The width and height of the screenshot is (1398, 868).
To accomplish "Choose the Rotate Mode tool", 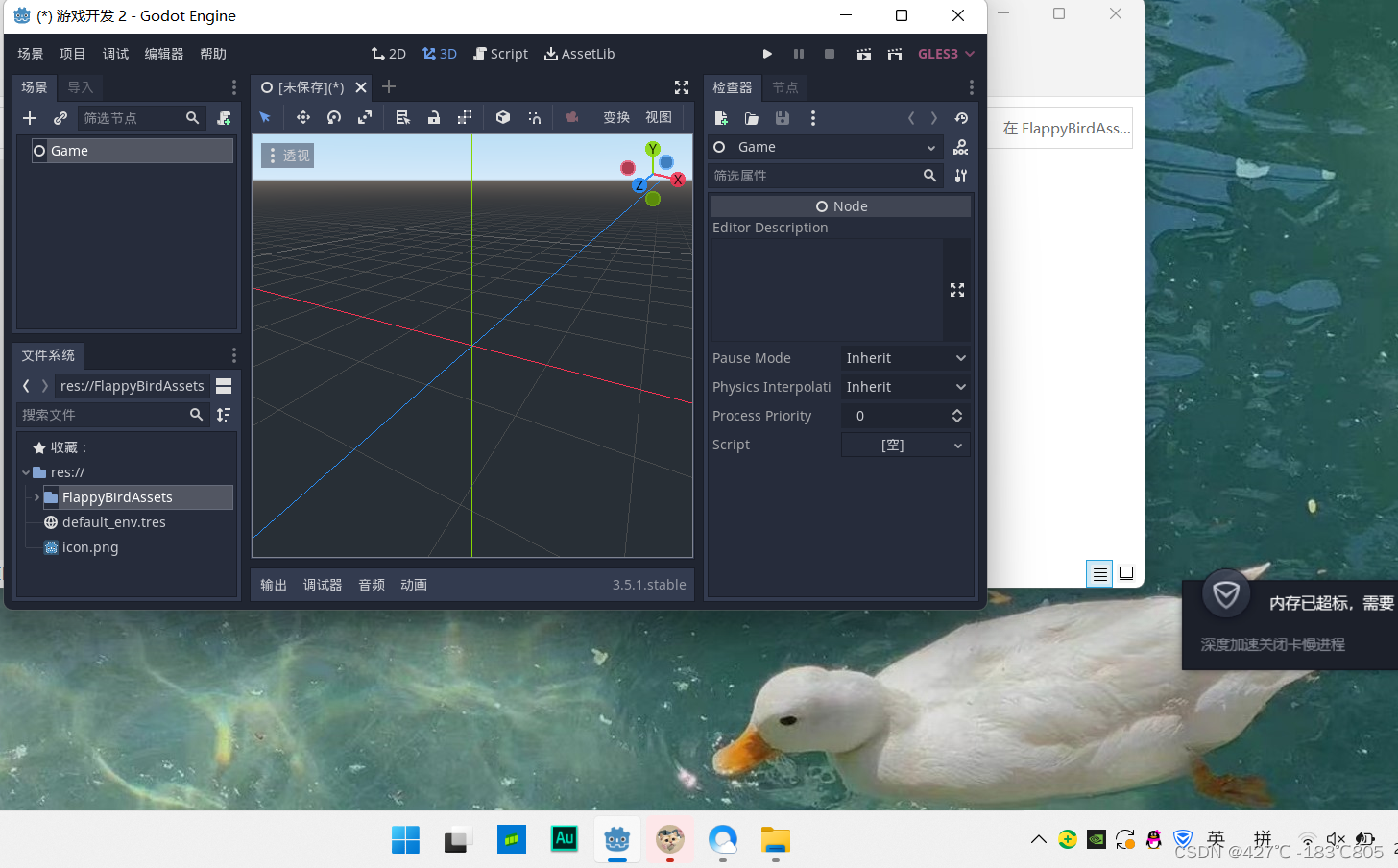I will pos(334,117).
